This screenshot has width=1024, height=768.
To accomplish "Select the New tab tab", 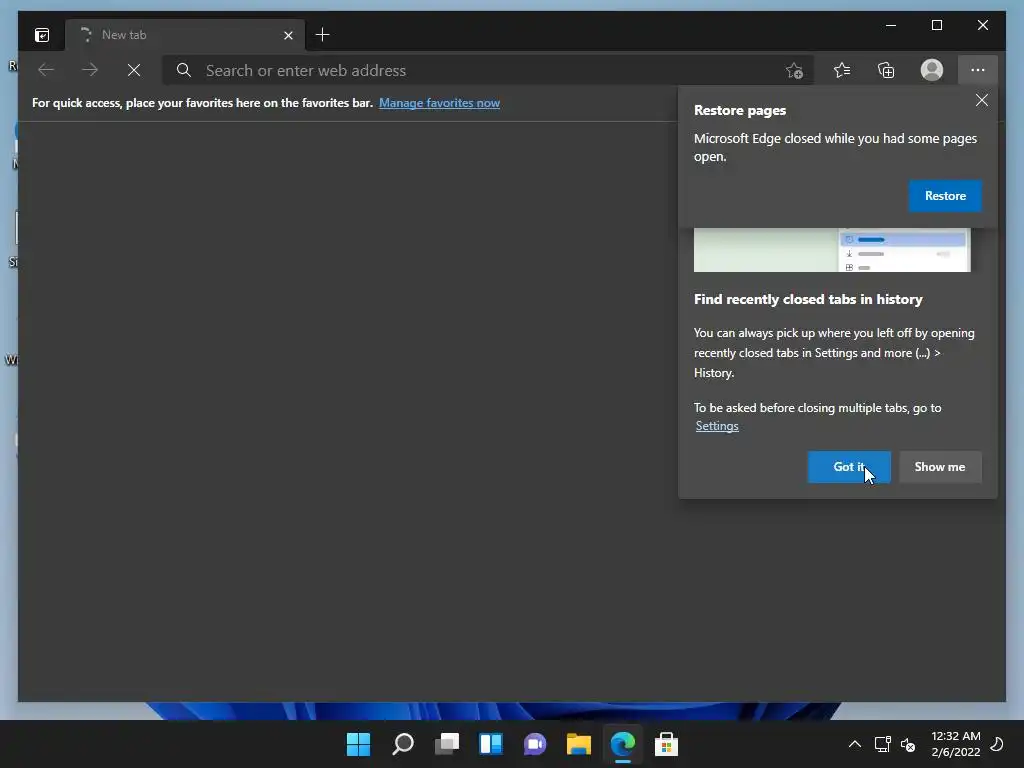I will (x=185, y=35).
